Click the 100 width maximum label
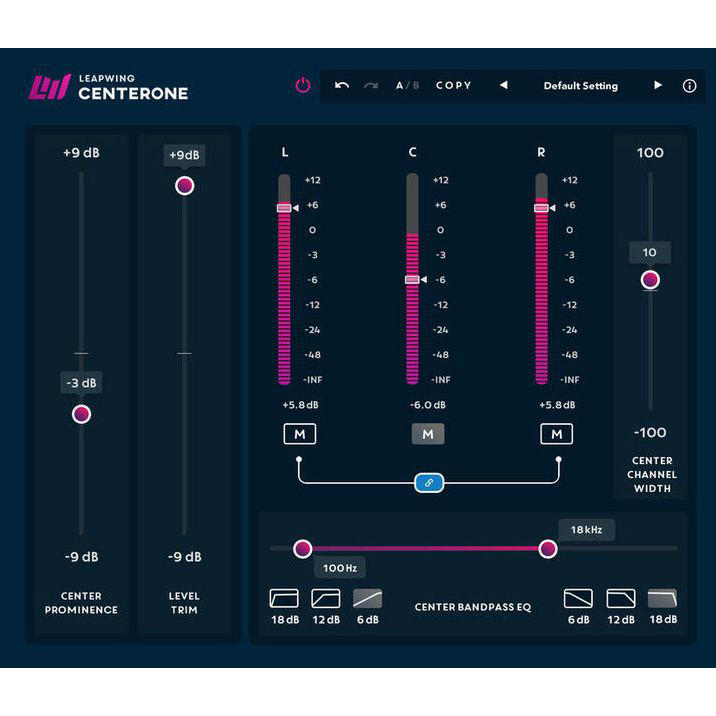 [x=650, y=153]
